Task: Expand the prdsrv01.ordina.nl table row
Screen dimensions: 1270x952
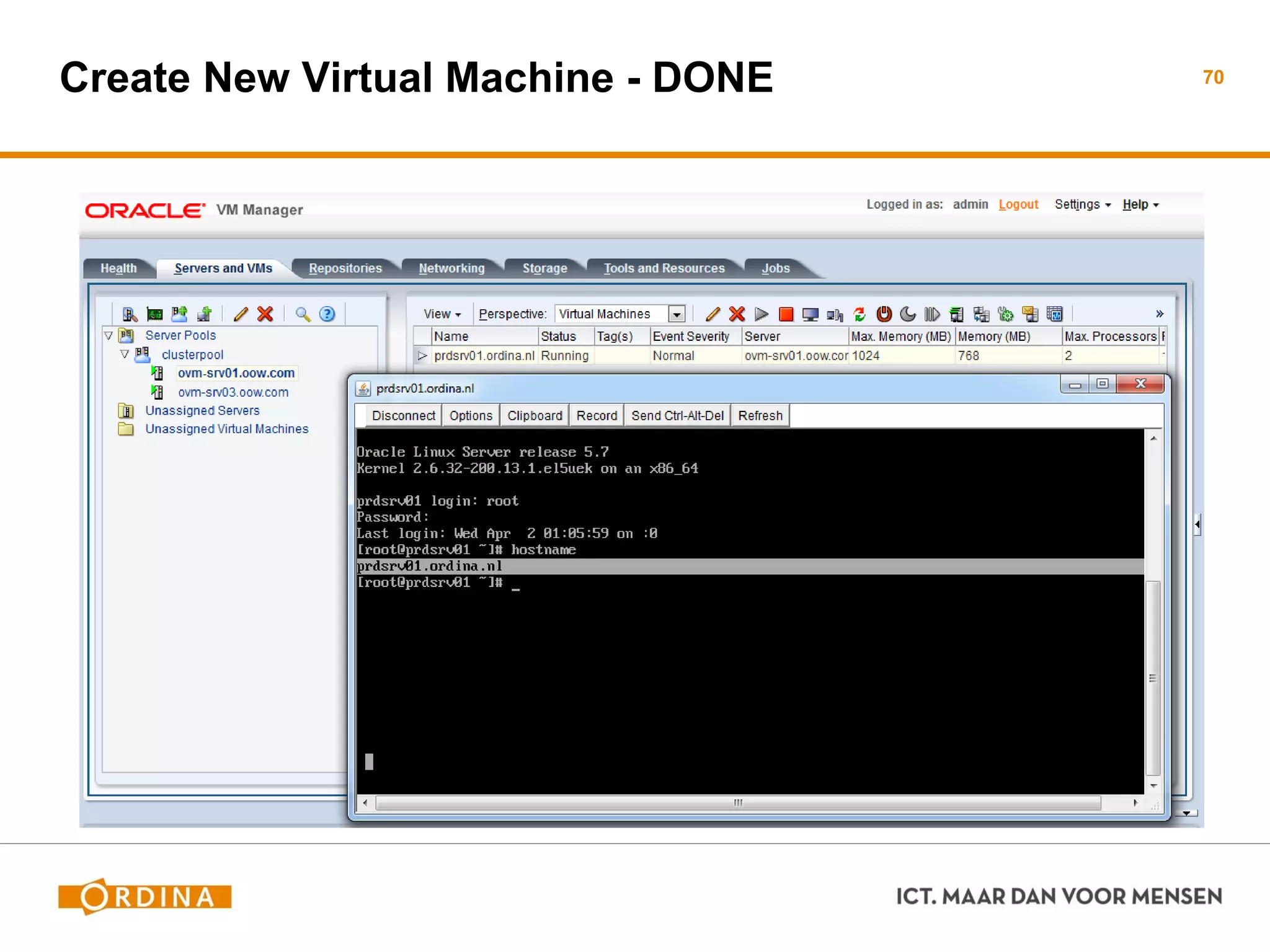Action: [422, 356]
